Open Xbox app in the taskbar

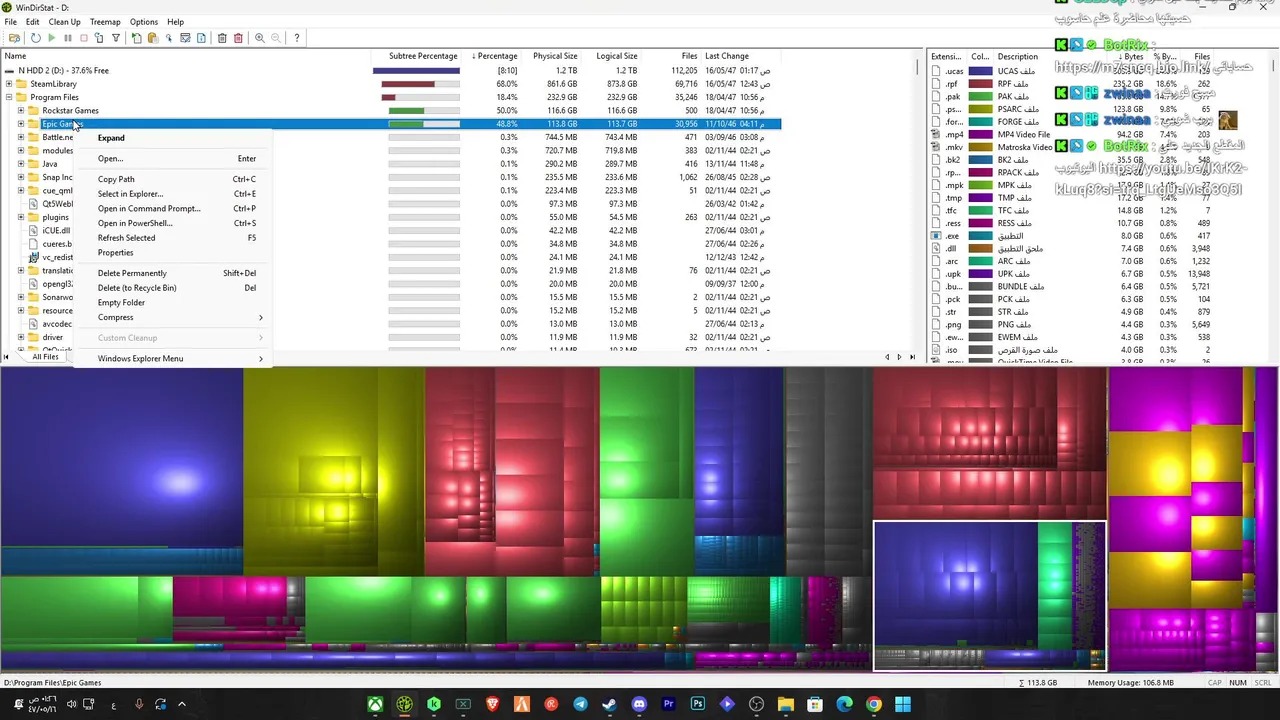375,704
